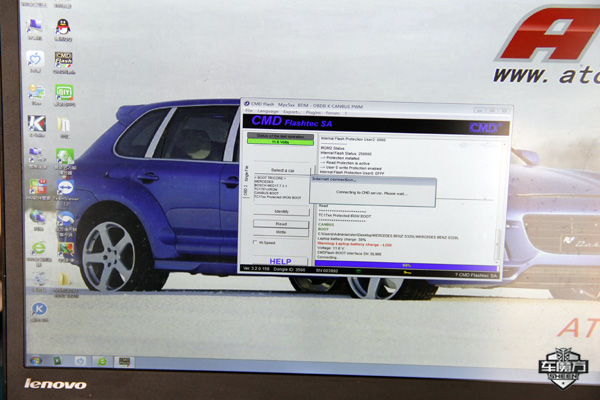600x400 pixels.
Task: Open the blue swirl desktop shortcut below TeamViewer
Action: coord(66,223)
